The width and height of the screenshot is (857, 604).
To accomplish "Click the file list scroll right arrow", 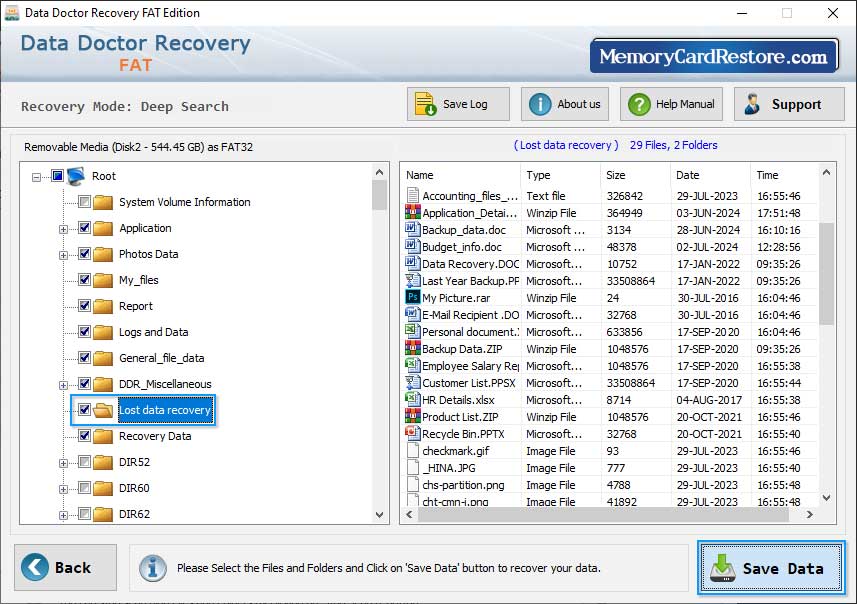I will coord(809,514).
